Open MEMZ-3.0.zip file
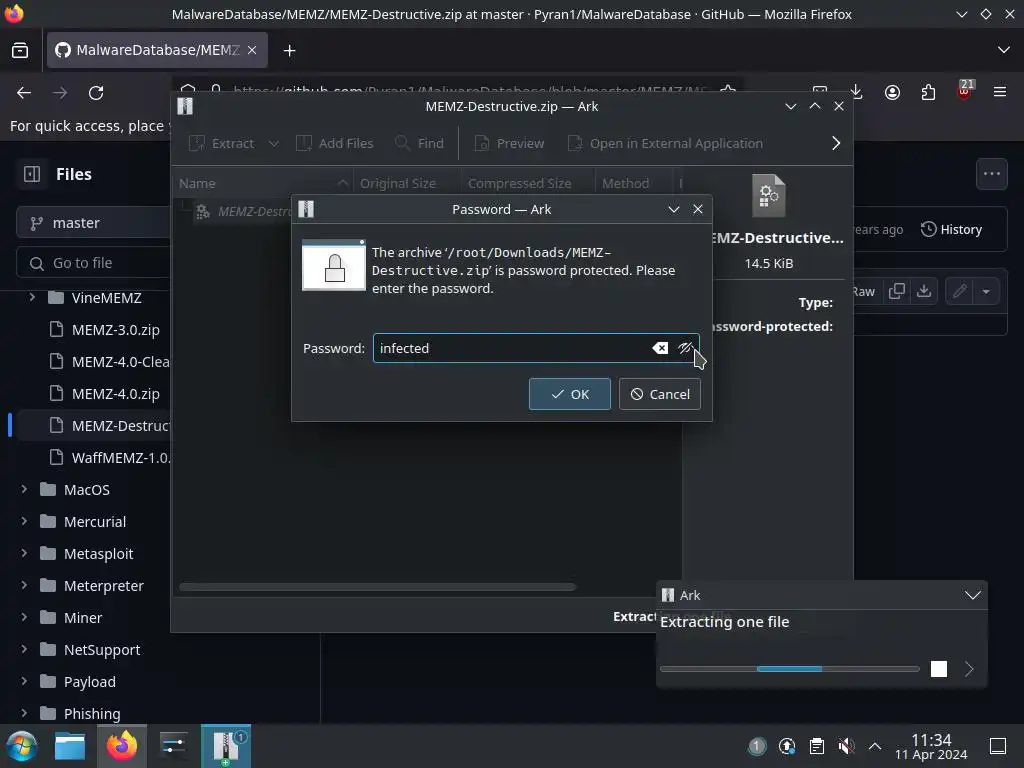The height and width of the screenshot is (768, 1024). [116, 330]
